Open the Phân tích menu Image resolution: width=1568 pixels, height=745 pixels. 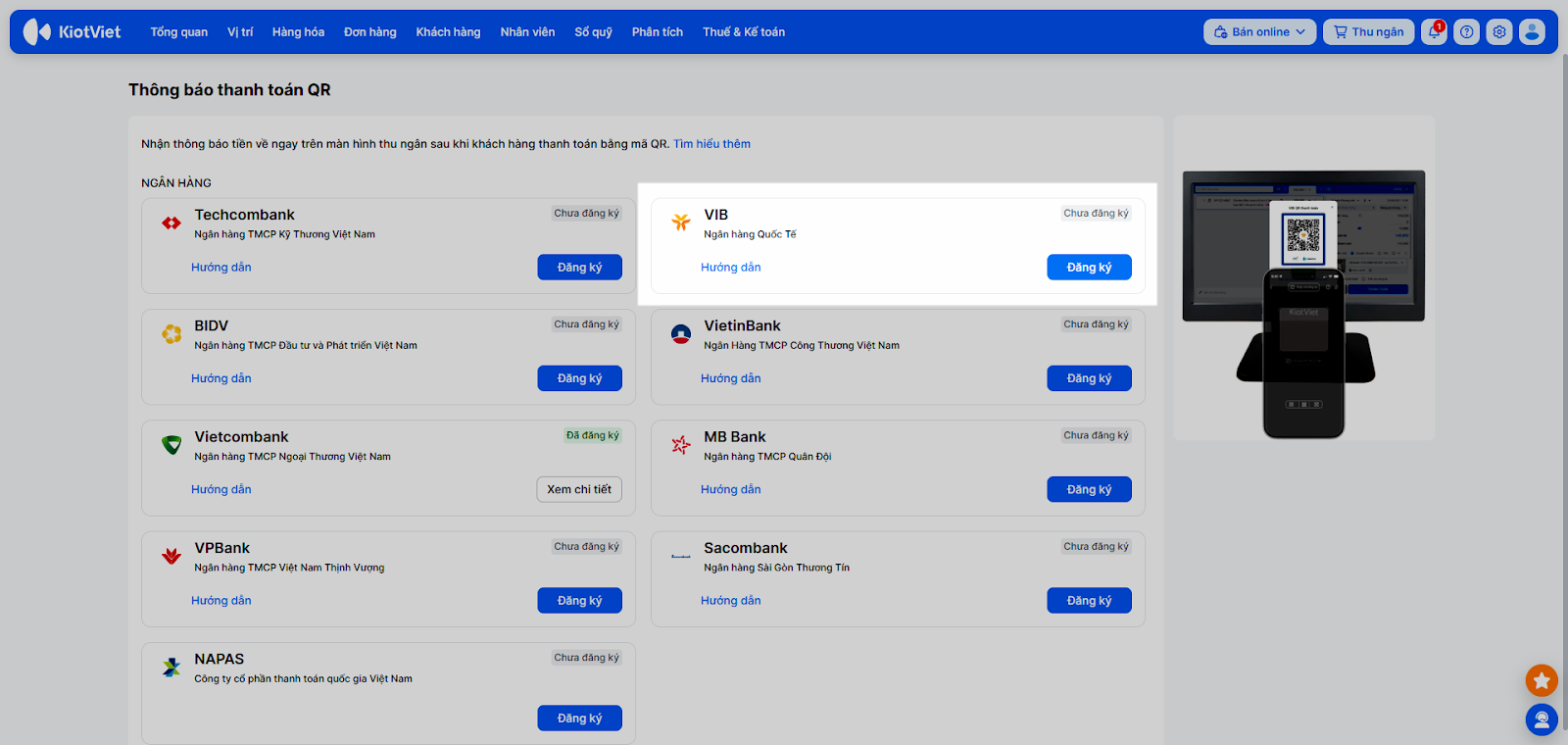coord(657,31)
